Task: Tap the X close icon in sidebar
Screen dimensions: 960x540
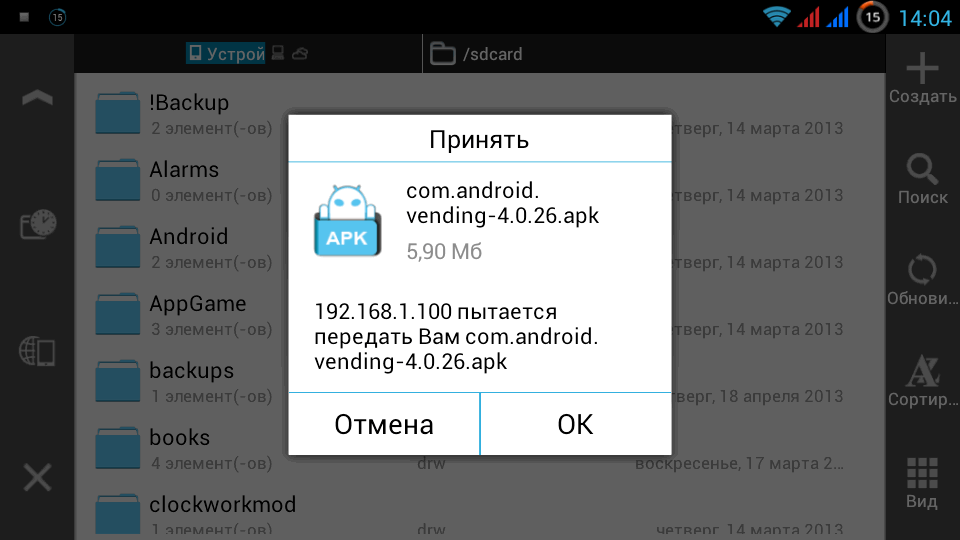Action: [37, 478]
